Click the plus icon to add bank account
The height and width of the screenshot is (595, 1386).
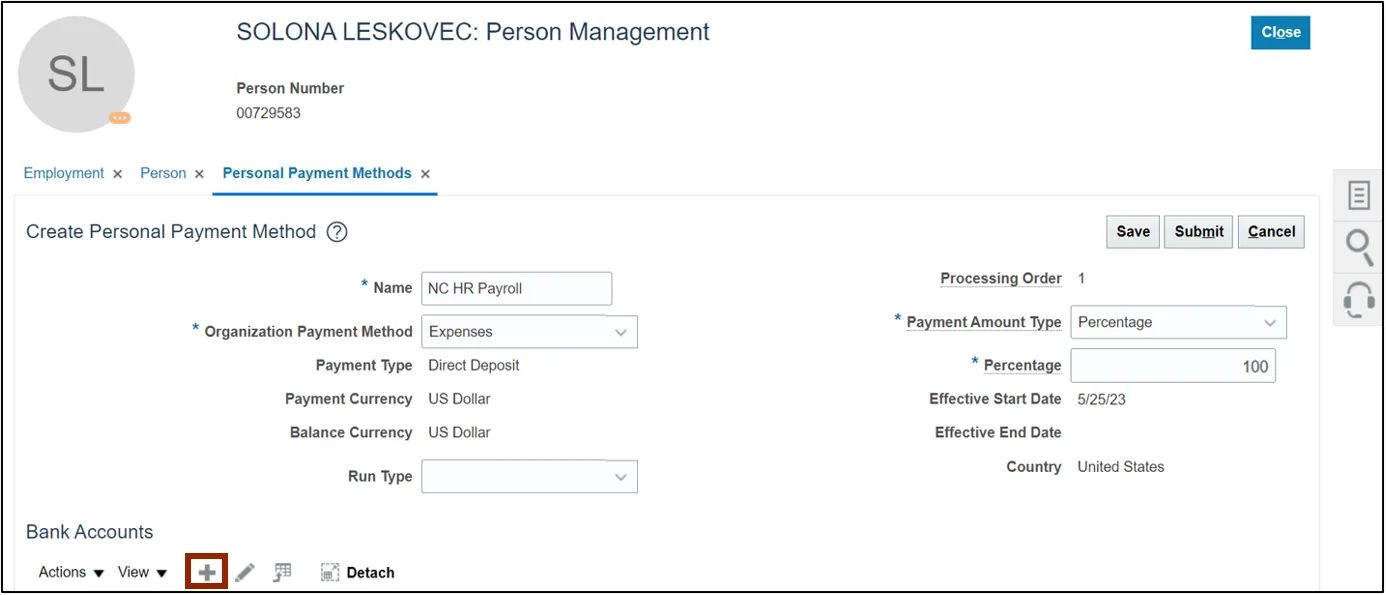tap(207, 572)
